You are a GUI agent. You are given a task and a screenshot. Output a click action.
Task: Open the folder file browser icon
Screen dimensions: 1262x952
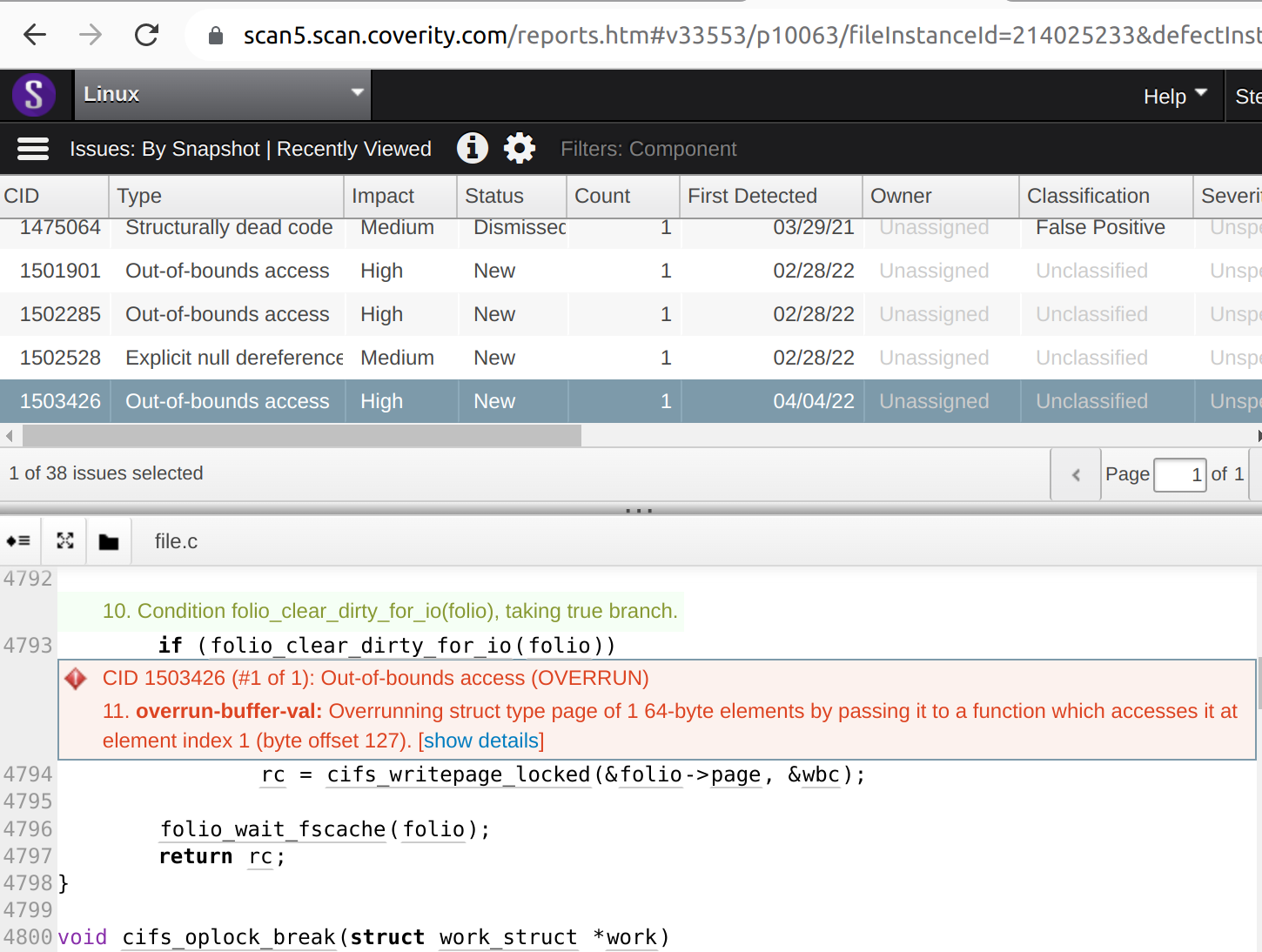[109, 542]
